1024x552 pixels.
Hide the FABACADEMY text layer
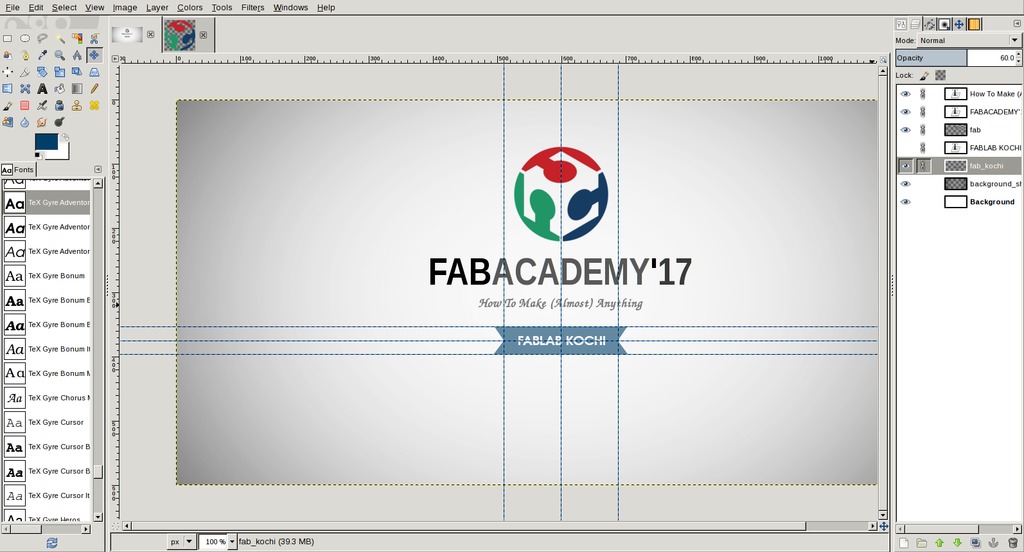click(905, 112)
